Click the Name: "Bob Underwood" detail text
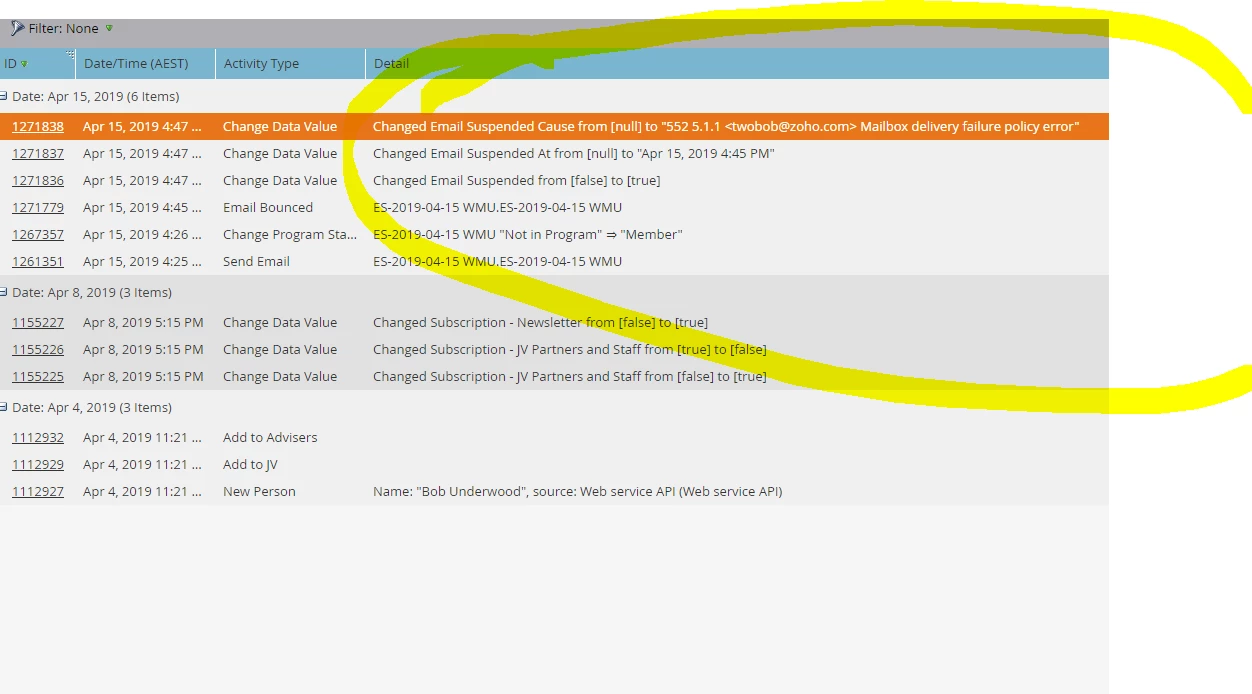The image size is (1252, 694). point(578,492)
